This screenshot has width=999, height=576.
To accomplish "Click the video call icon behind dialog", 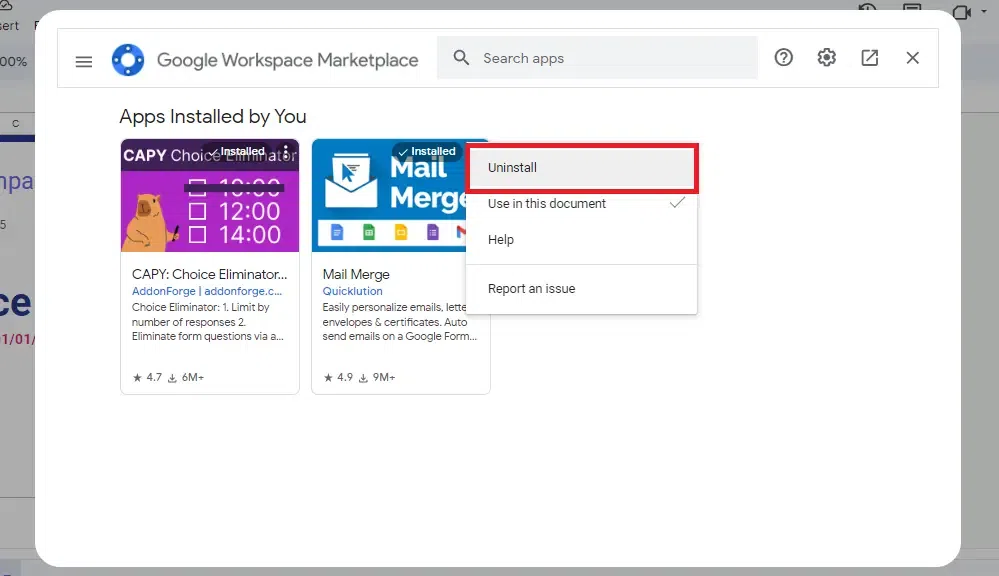I will [x=961, y=12].
